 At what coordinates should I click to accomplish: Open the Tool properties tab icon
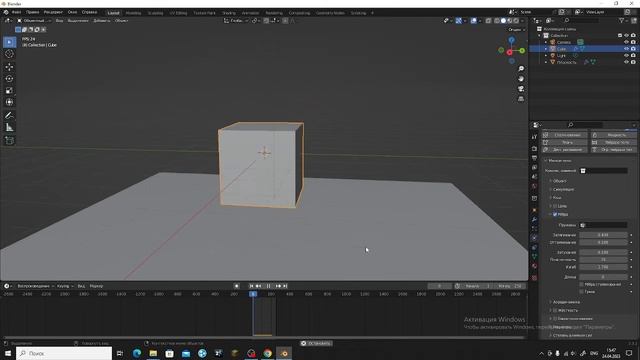(x=534, y=137)
